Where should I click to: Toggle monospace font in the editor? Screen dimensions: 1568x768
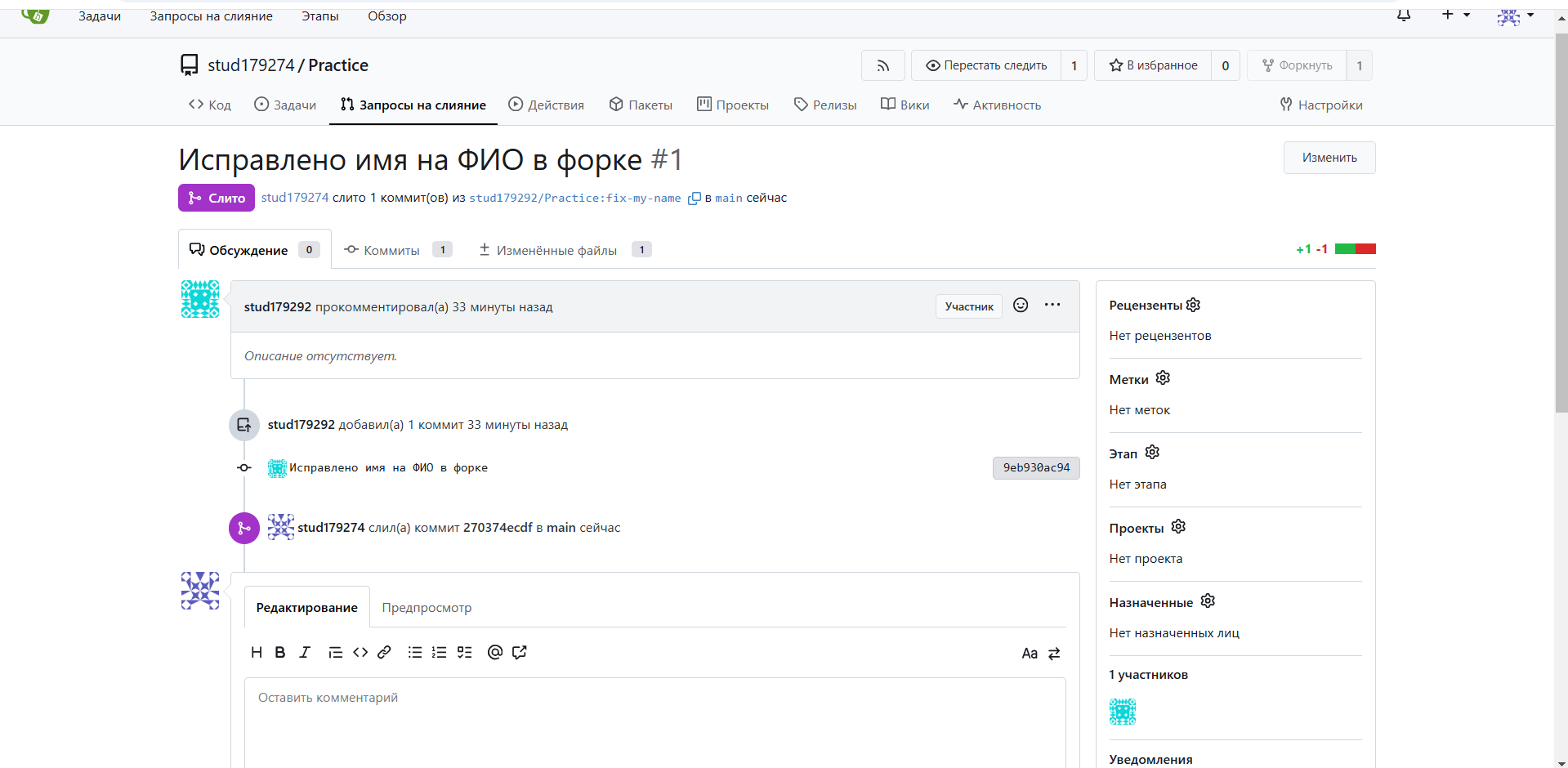tap(1030, 654)
